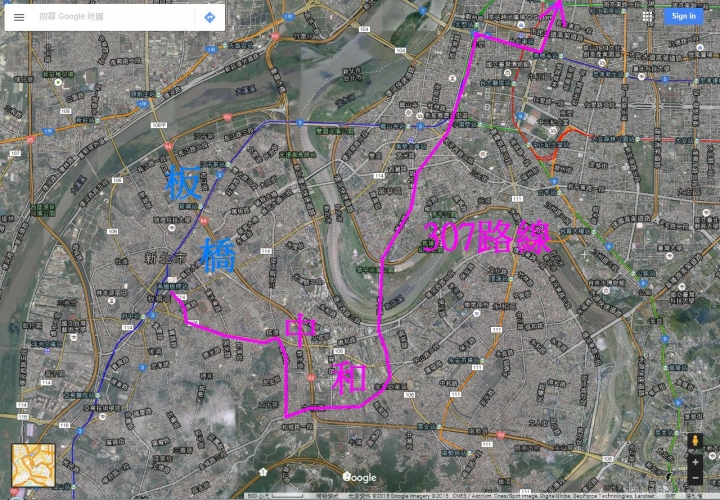Click the magenta arrowhead at route end
This screenshot has width=720, height=500.
pos(556,10)
